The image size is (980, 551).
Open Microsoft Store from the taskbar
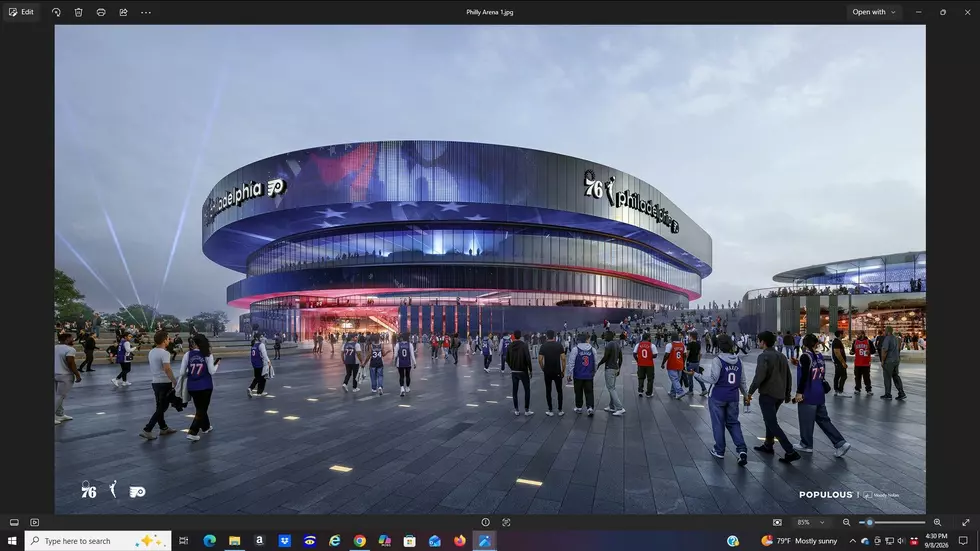click(409, 540)
